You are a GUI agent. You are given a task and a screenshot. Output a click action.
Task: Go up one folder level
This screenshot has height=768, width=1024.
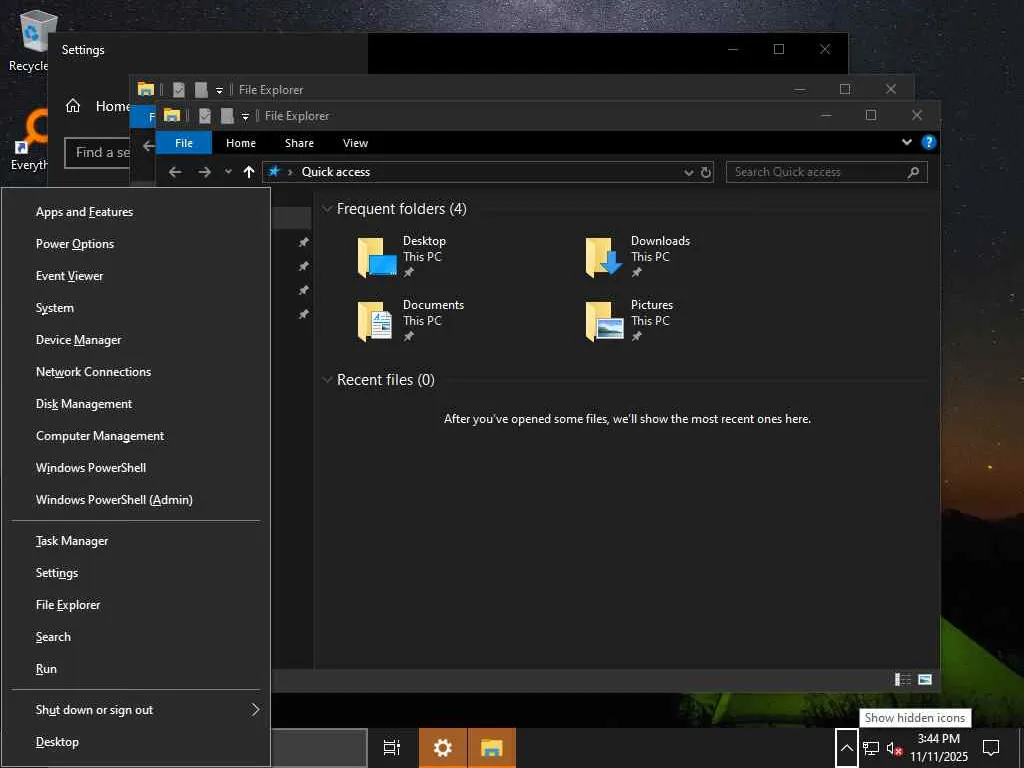249,172
